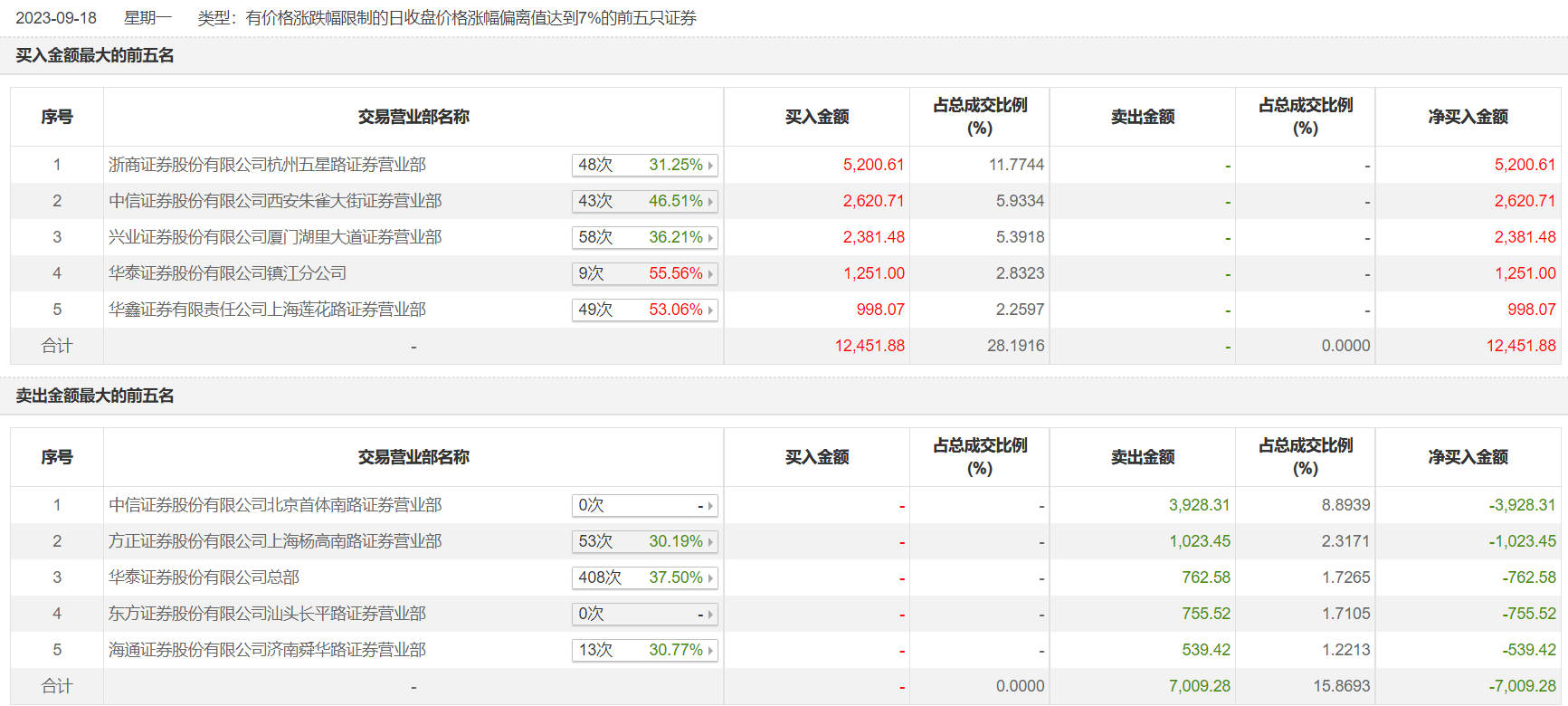Open 浙商证券杭州五星路证券营业部 link
The width and height of the screenshot is (1568, 706).
[x=267, y=165]
